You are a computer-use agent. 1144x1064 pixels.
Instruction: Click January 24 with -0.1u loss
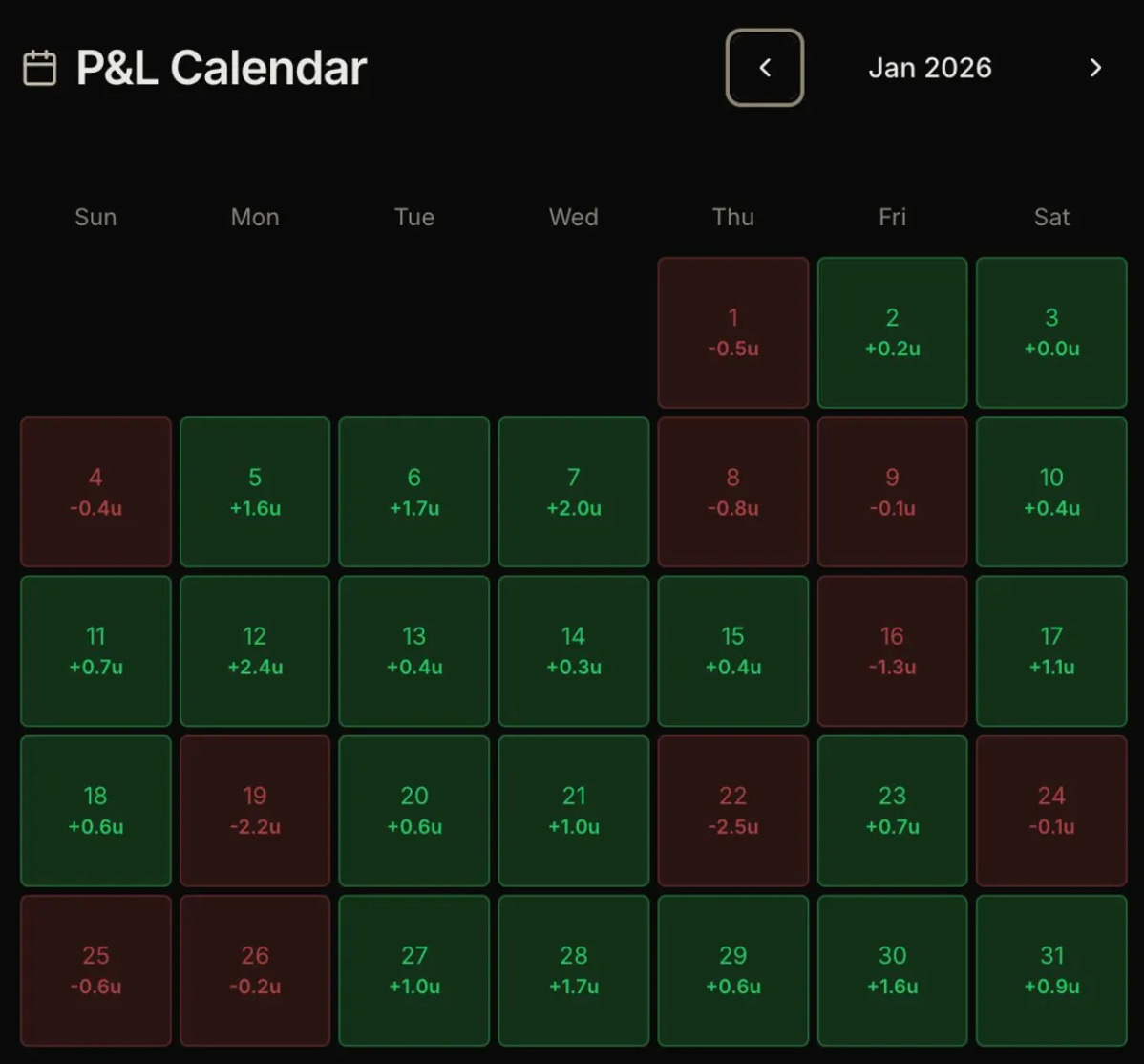[x=1050, y=810]
